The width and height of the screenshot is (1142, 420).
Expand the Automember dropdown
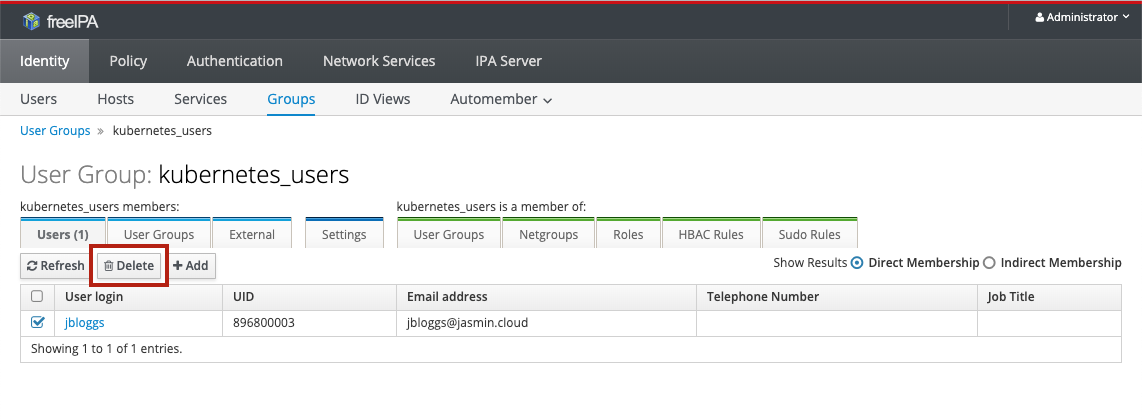(x=501, y=99)
